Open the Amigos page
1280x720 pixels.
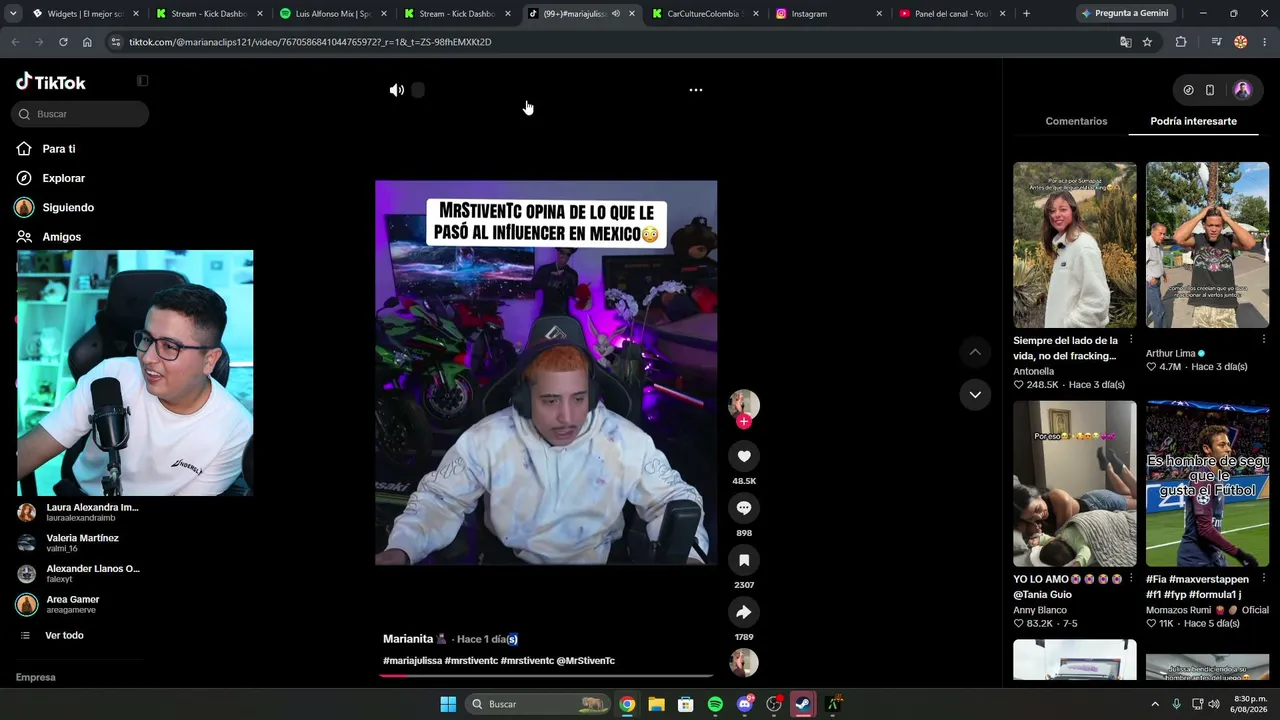point(62,237)
